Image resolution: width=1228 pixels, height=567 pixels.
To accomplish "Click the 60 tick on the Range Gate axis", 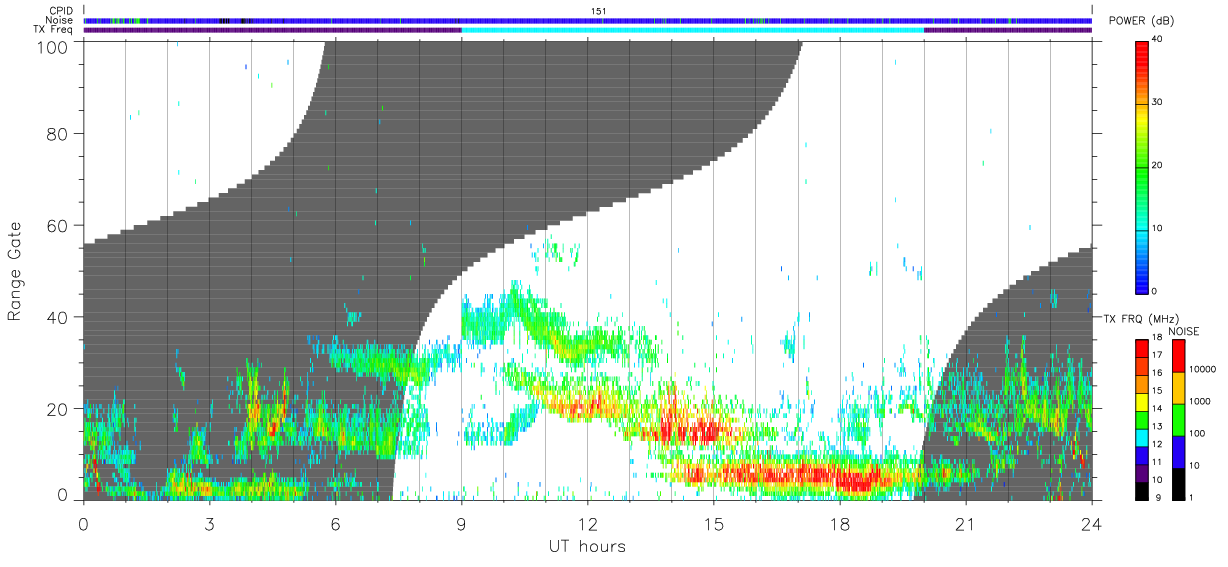I will point(58,225).
